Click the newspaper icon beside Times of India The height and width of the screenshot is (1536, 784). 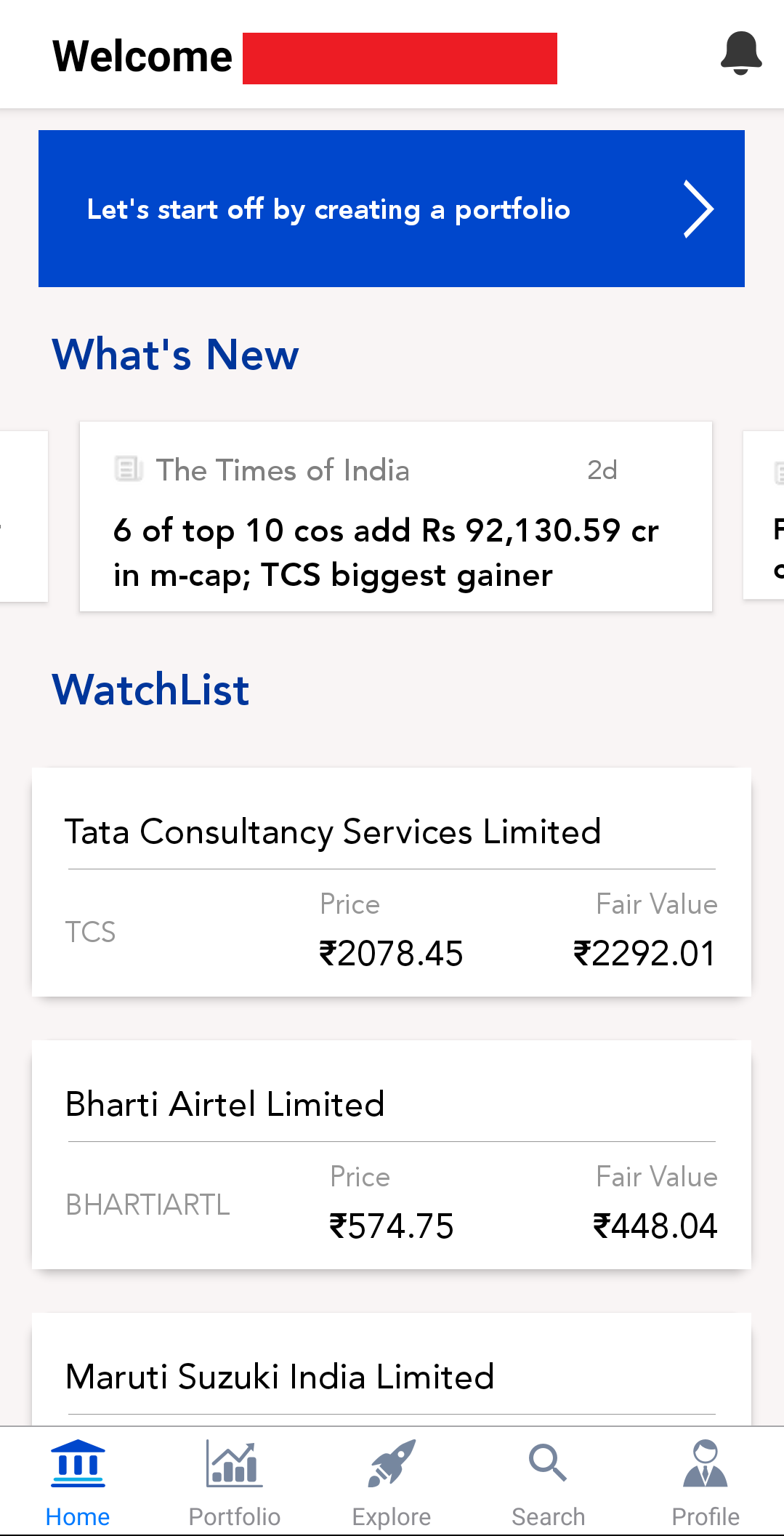click(129, 469)
